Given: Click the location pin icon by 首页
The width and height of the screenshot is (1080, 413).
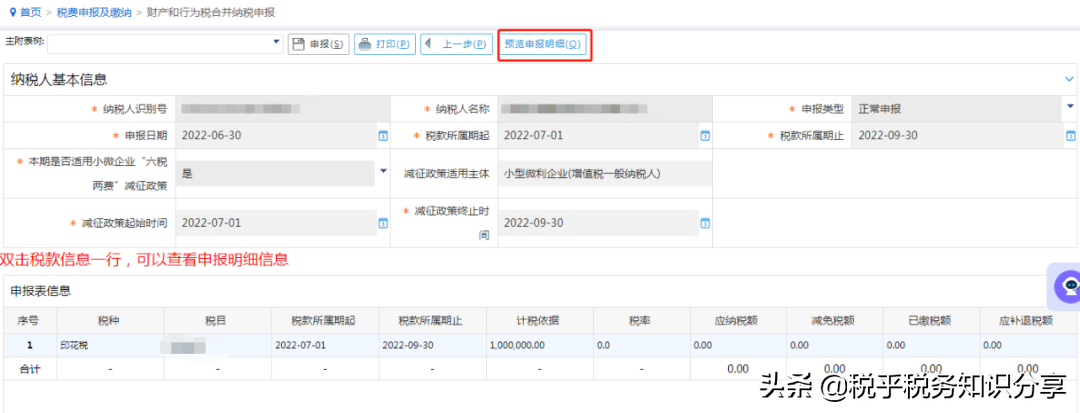Looking at the screenshot, I should [x=12, y=12].
